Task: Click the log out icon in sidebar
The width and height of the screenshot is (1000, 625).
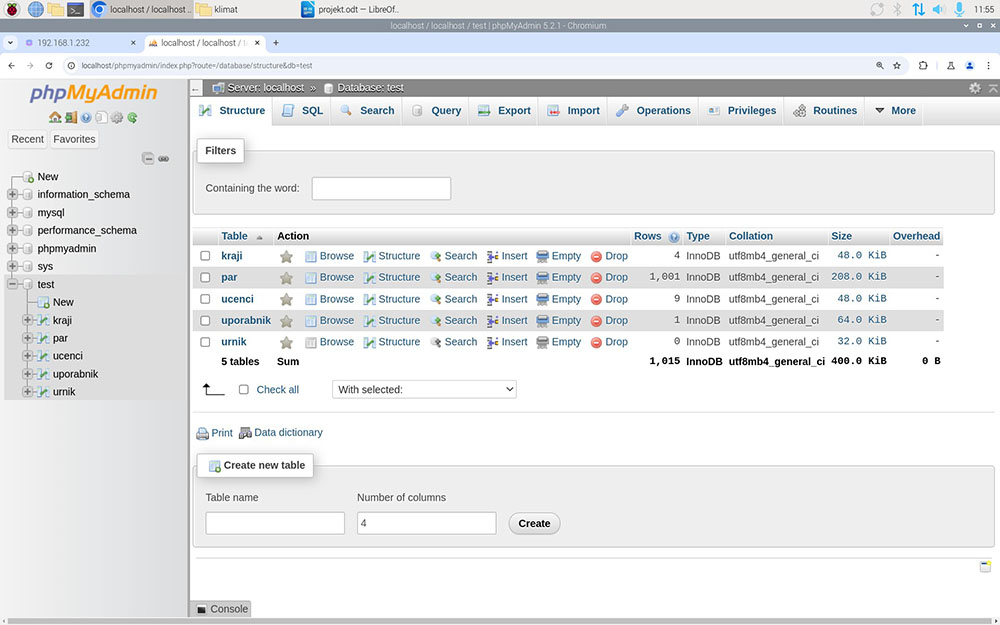Action: 71,117
